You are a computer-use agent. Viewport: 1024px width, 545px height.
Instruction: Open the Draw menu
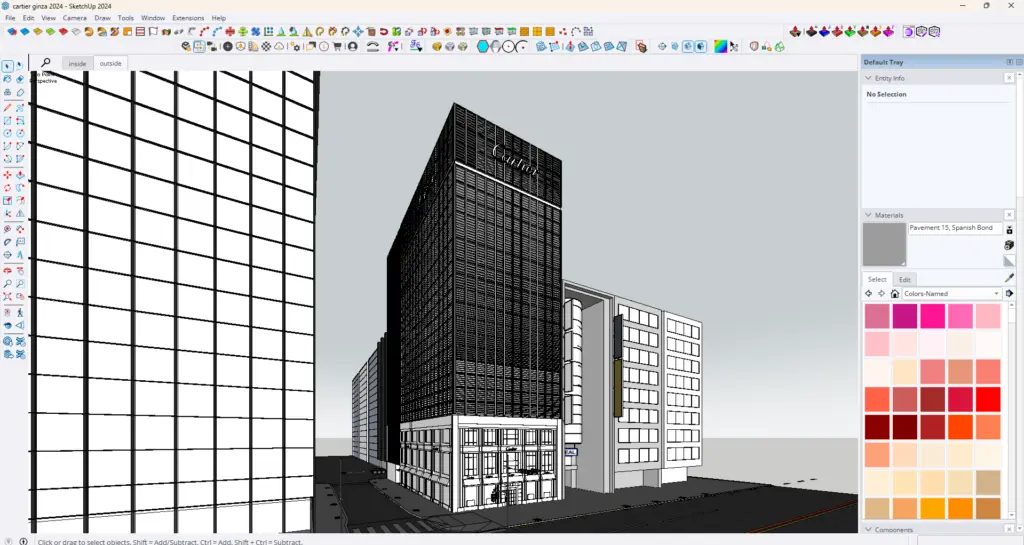click(x=103, y=18)
